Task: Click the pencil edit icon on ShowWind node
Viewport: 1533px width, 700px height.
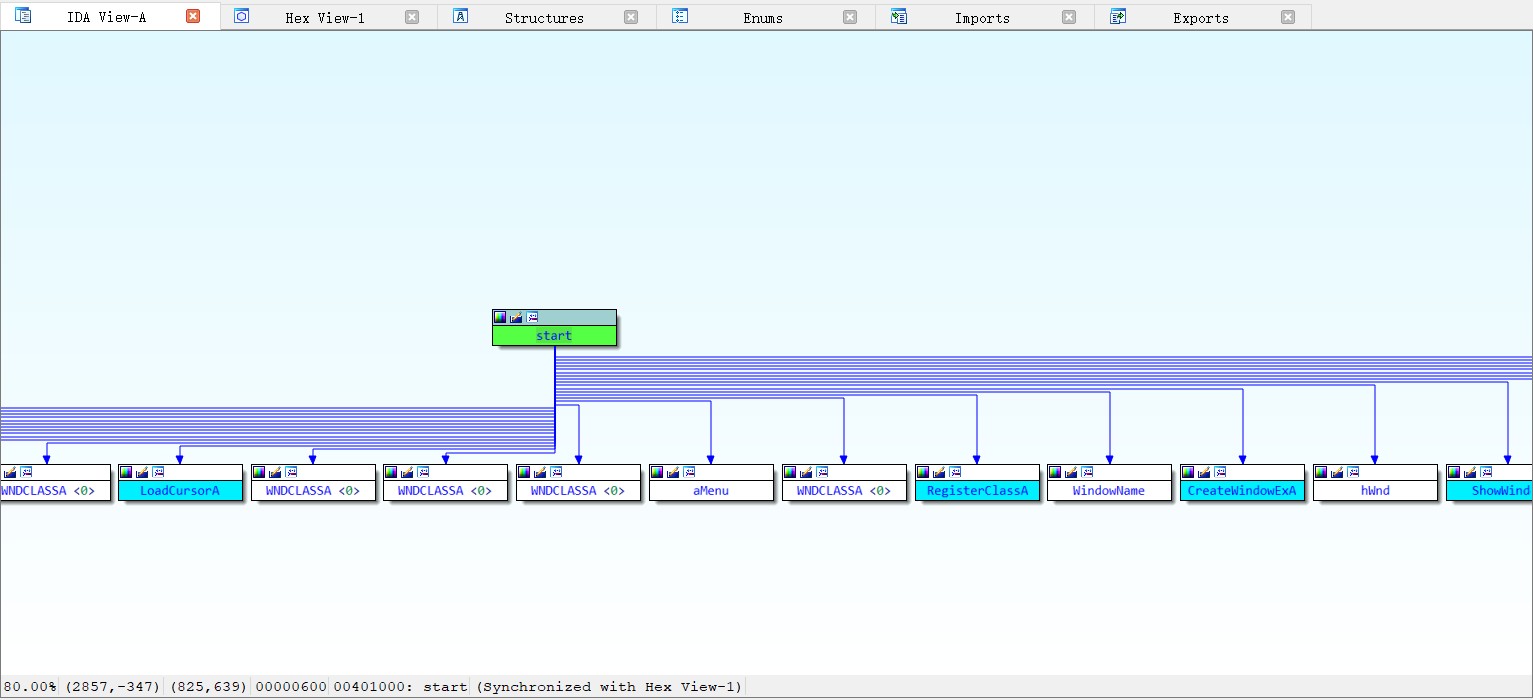Action: click(x=1470, y=472)
